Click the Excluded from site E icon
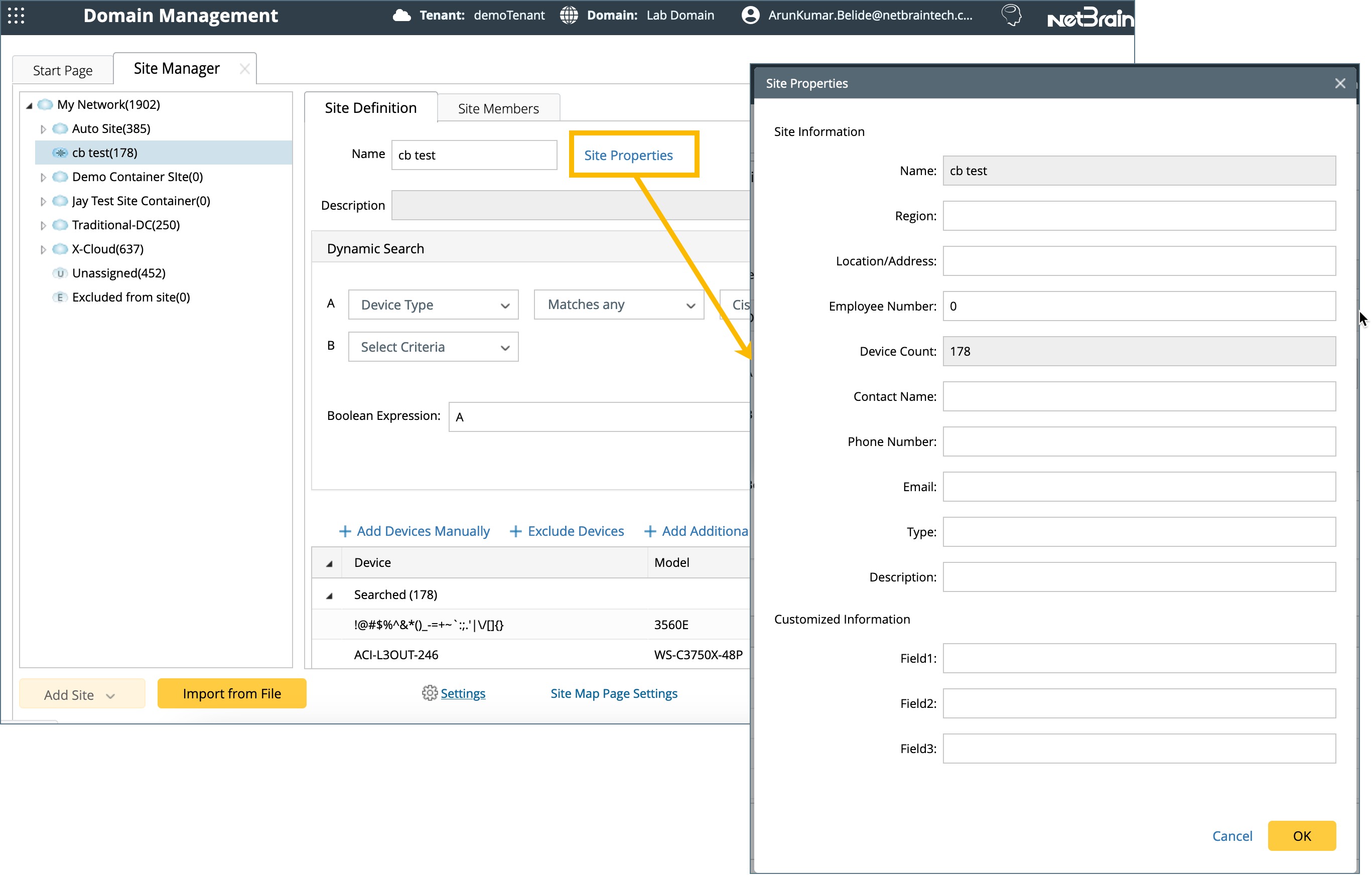1372x891 pixels. click(60, 298)
